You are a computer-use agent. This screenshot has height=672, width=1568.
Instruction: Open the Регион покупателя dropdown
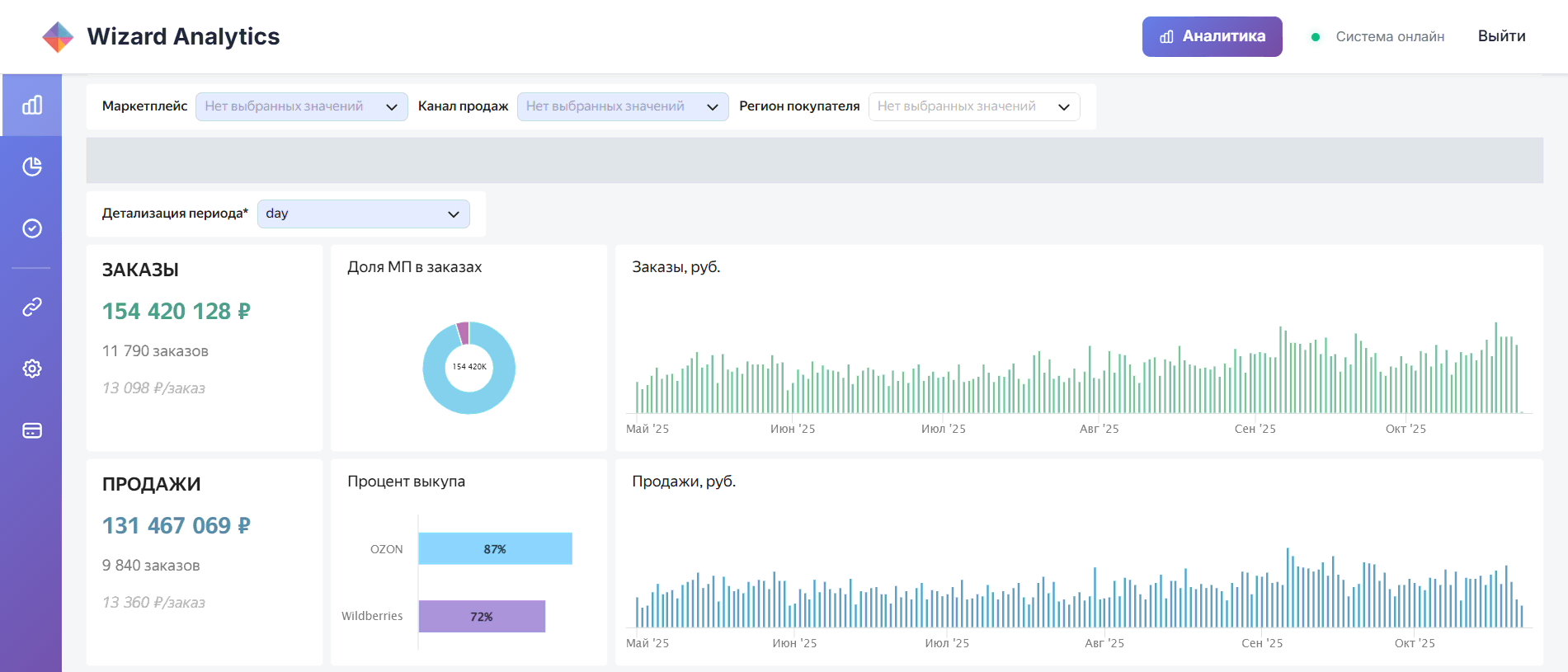point(974,106)
